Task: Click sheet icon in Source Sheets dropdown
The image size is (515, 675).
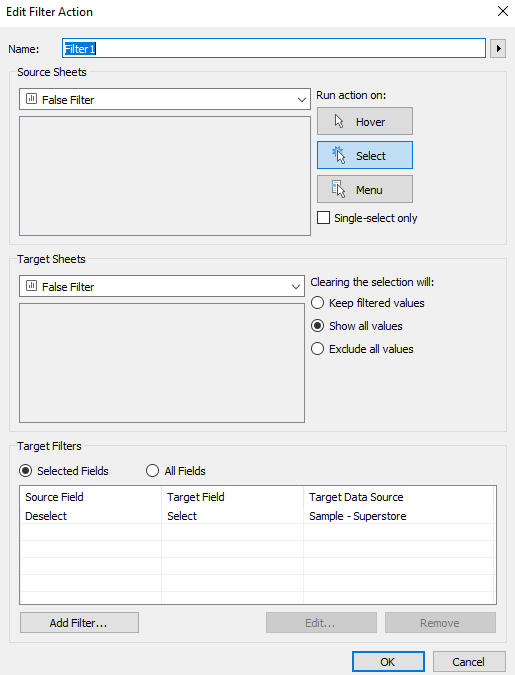Action: click(x=31, y=99)
